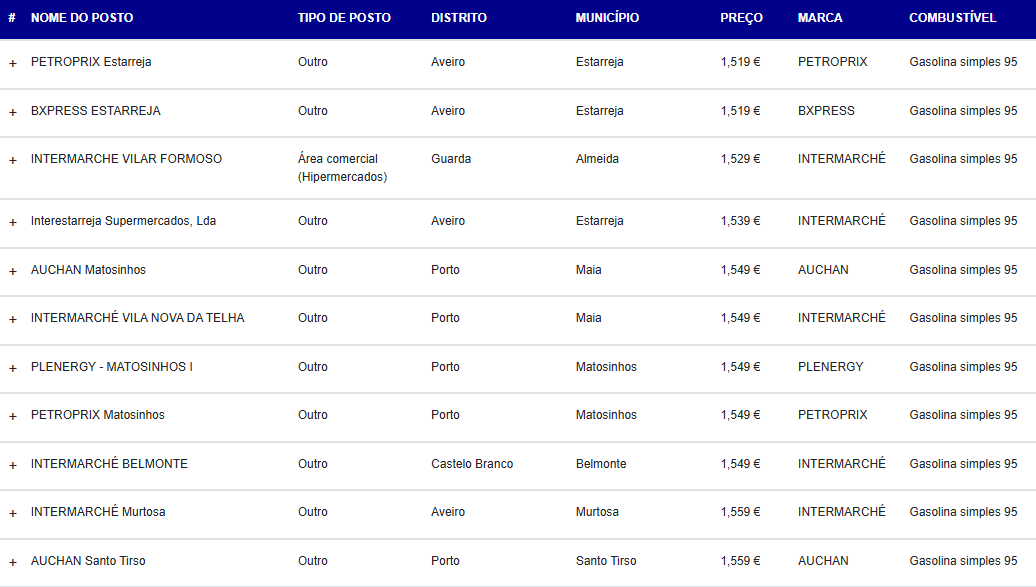The height and width of the screenshot is (587, 1036).
Task: Sort by COMBUSTÍVEL column header
Action: (x=953, y=18)
